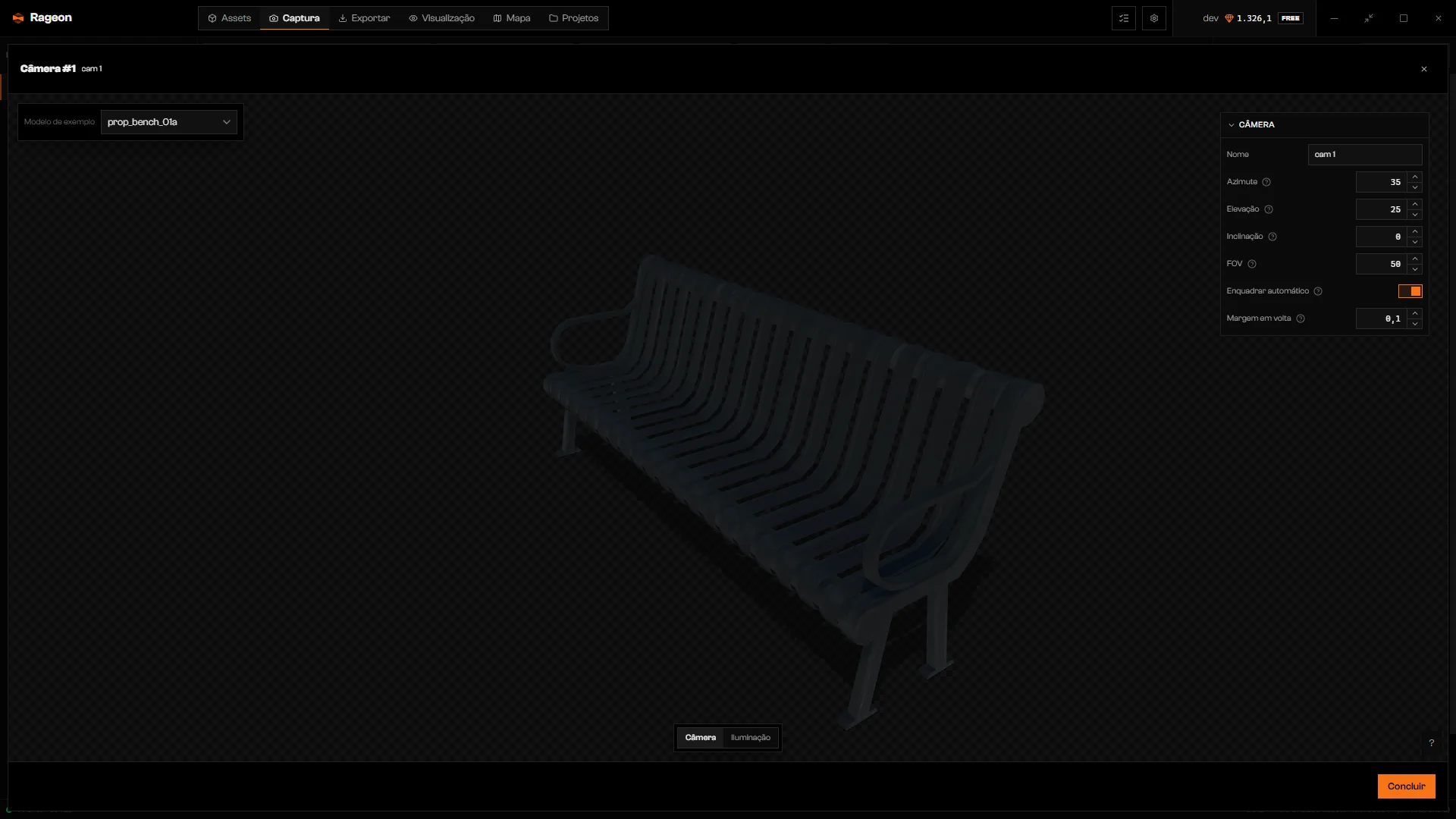The width and height of the screenshot is (1456, 819).
Task: Increase the Inclinação value
Action: [1415, 231]
